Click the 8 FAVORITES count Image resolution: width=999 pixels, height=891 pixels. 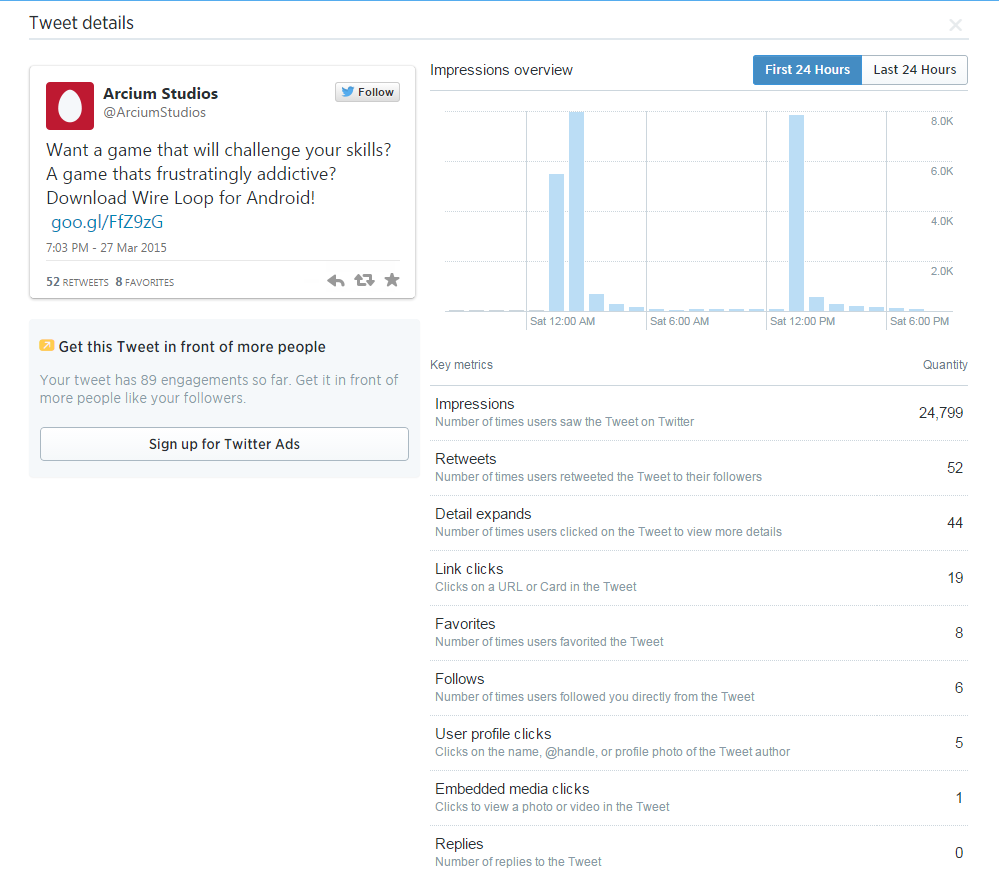pyautogui.click(x=145, y=282)
